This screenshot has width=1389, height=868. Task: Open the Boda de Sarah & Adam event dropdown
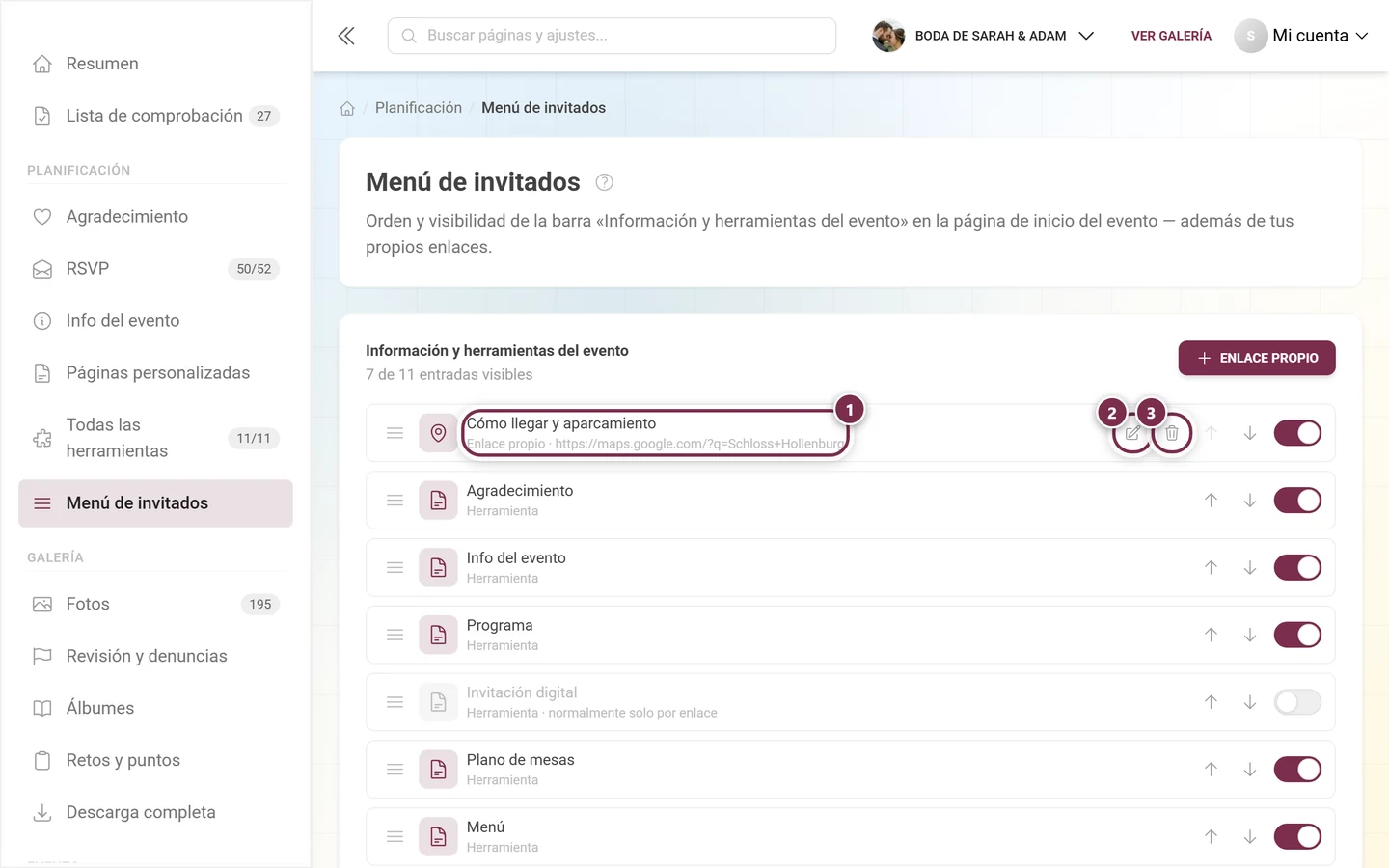(x=984, y=36)
